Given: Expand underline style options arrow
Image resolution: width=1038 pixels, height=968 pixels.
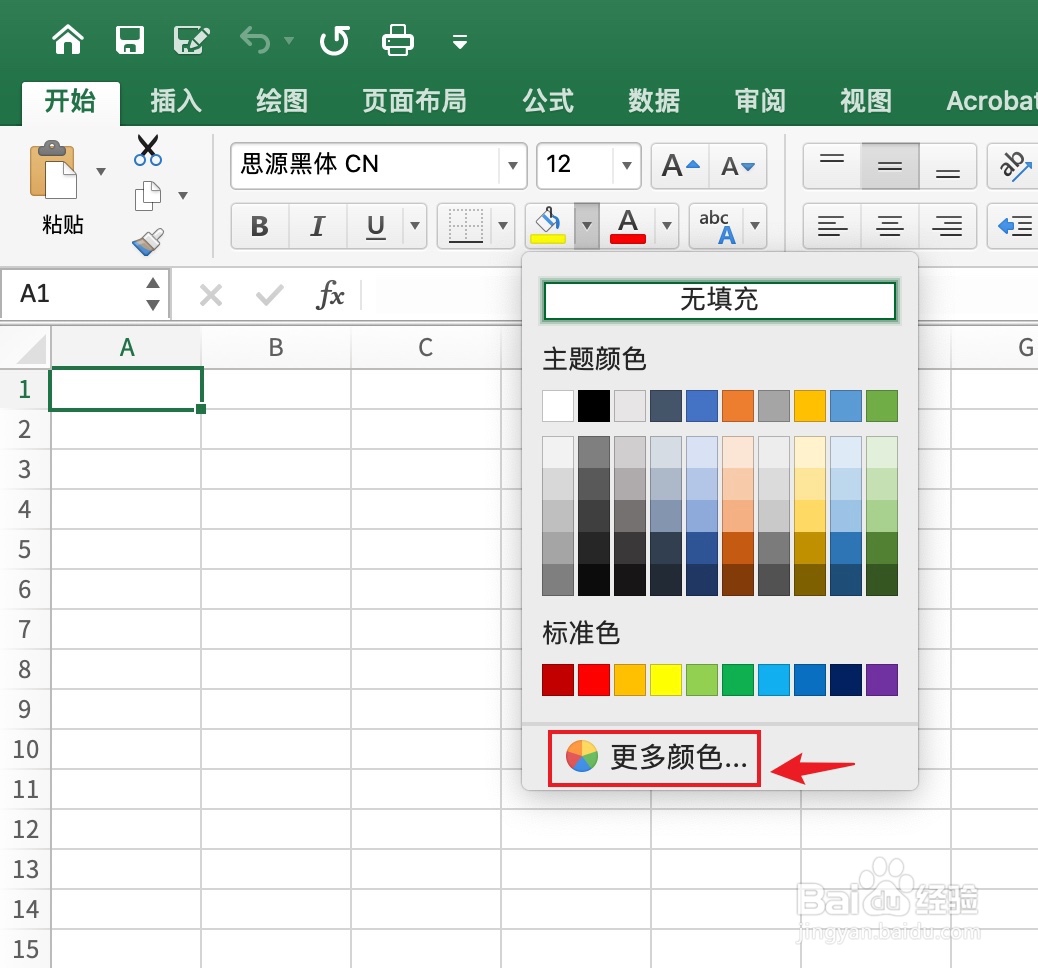Looking at the screenshot, I should (x=415, y=226).
